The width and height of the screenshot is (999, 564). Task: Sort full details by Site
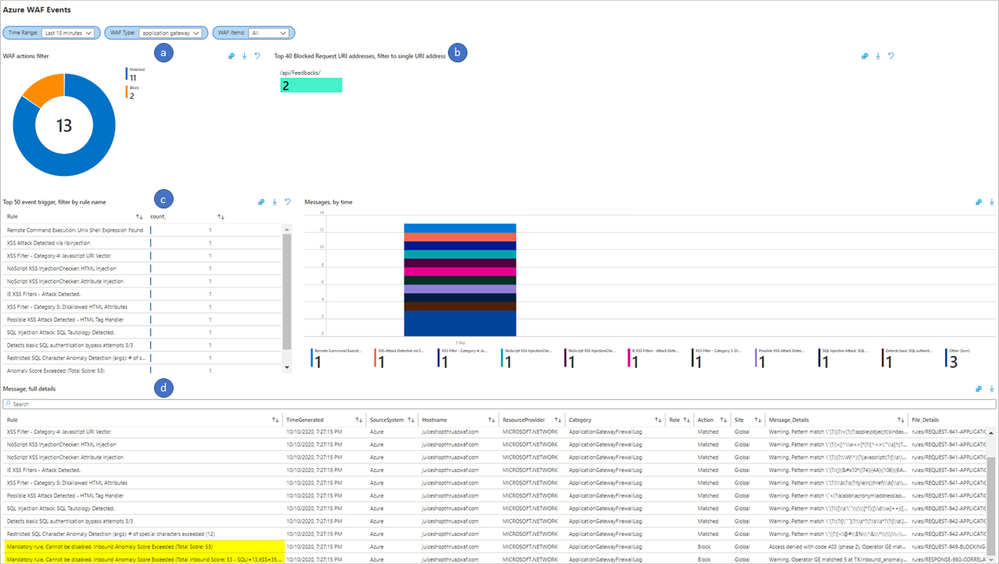coord(758,420)
